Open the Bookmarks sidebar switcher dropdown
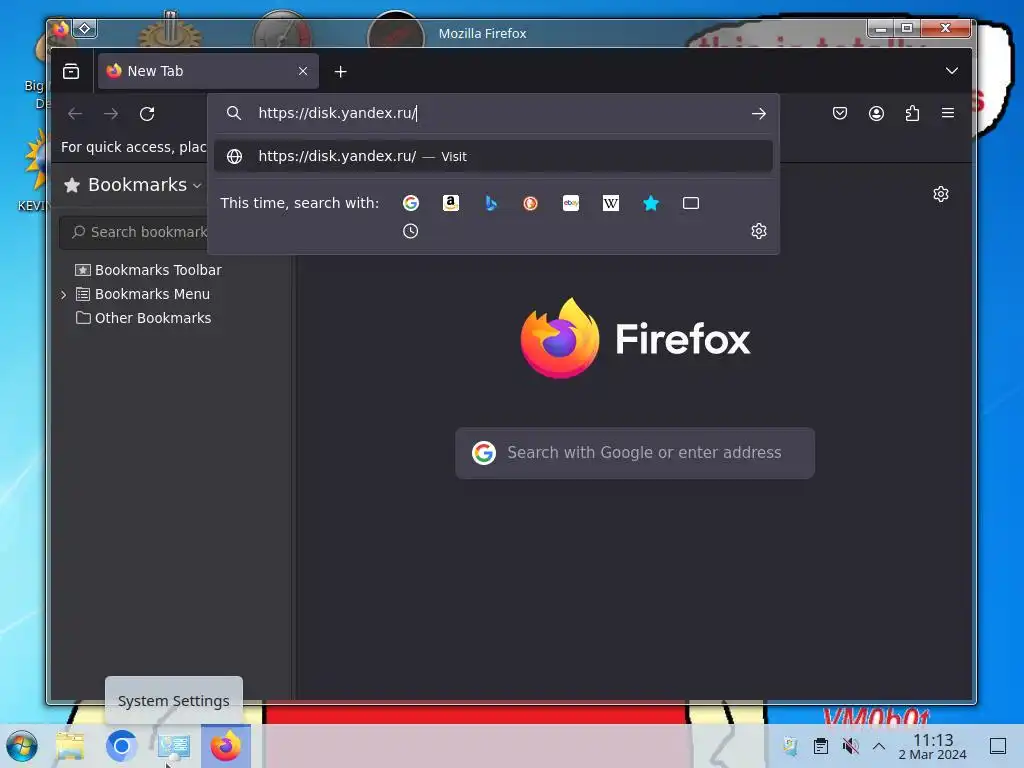Image resolution: width=1024 pixels, height=768 pixels. tap(133, 185)
